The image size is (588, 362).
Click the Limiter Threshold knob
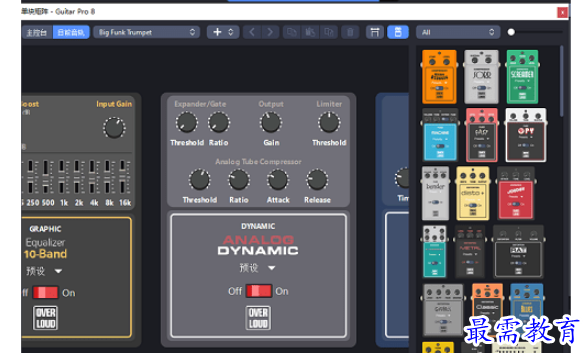329,122
